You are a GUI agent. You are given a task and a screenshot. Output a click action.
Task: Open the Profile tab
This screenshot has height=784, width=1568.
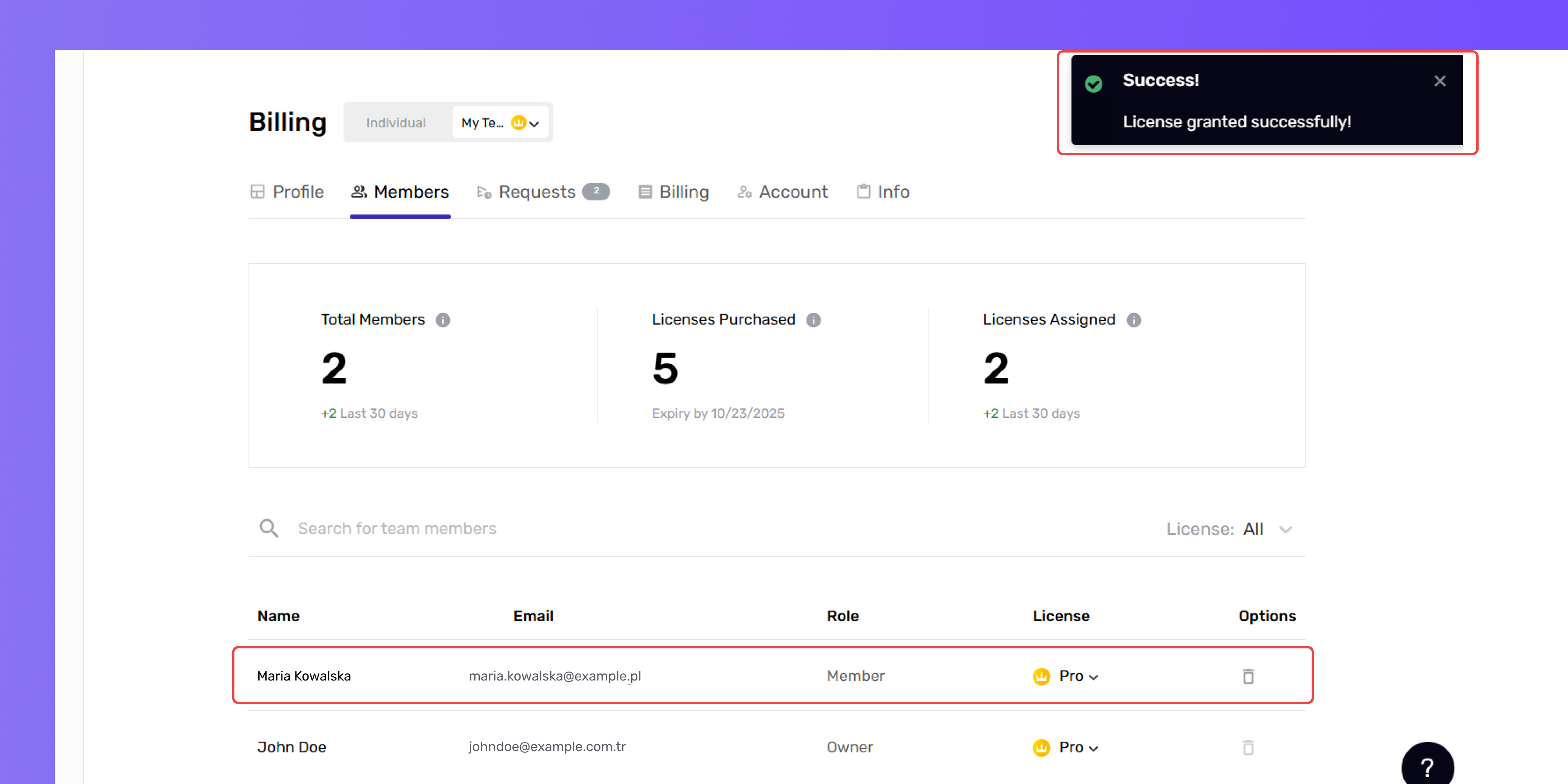[x=287, y=192]
